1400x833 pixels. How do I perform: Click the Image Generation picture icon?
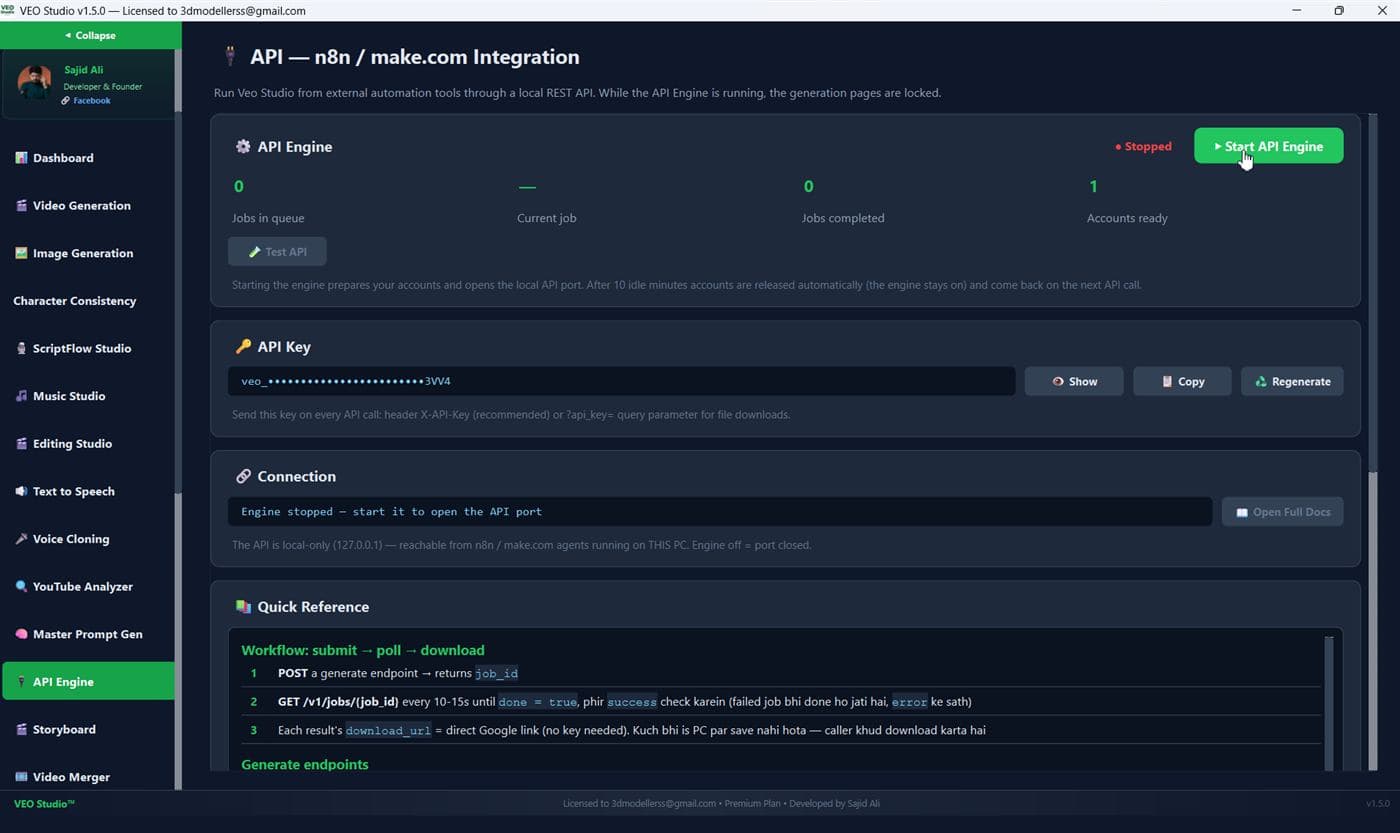pyautogui.click(x=21, y=253)
